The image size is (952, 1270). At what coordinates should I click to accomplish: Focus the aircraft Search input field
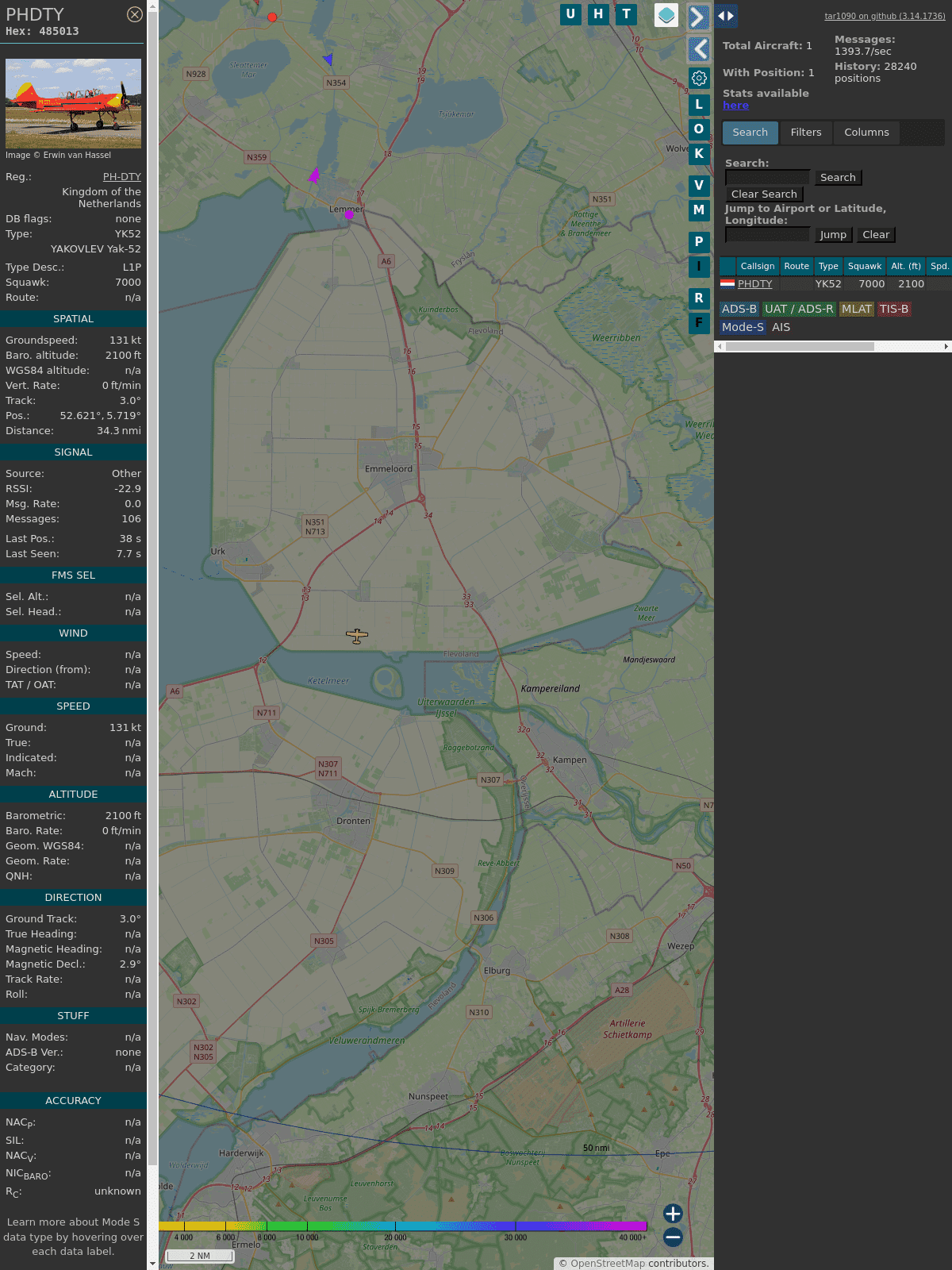point(767,178)
